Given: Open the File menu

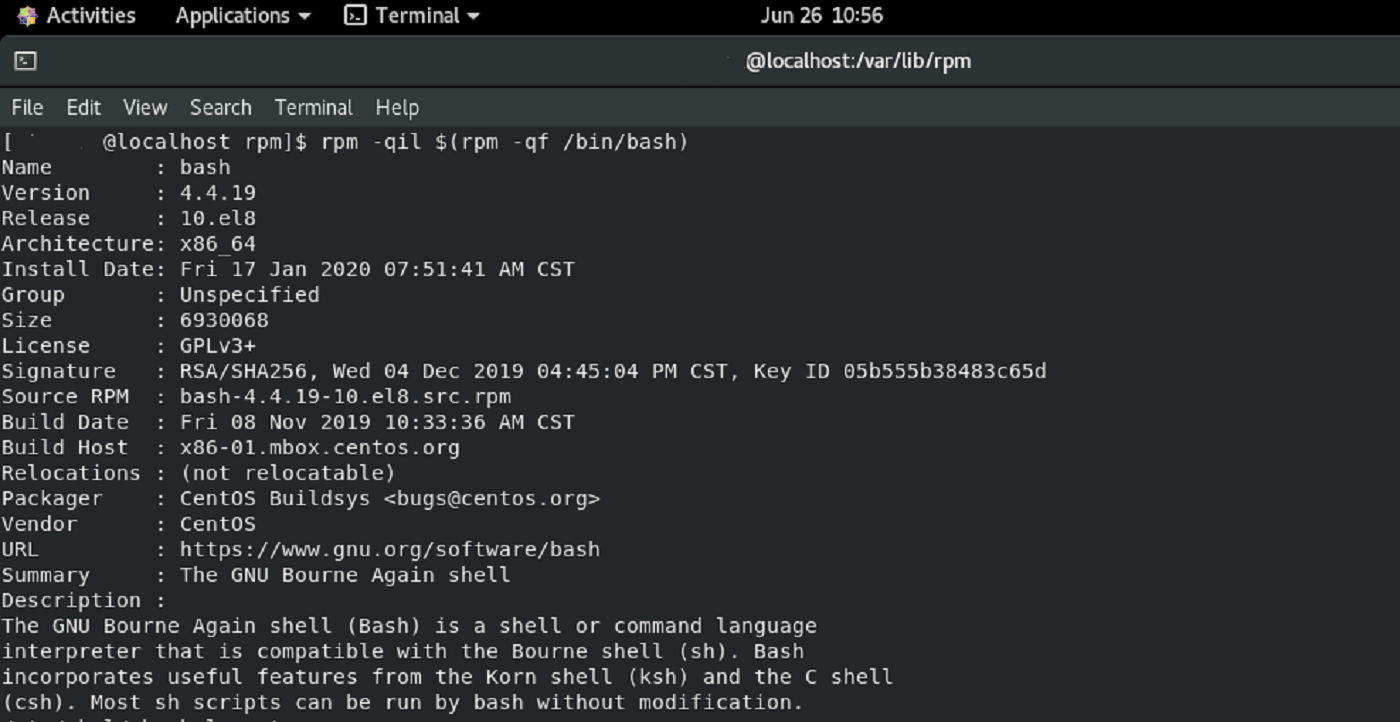Looking at the screenshot, I should (27, 107).
